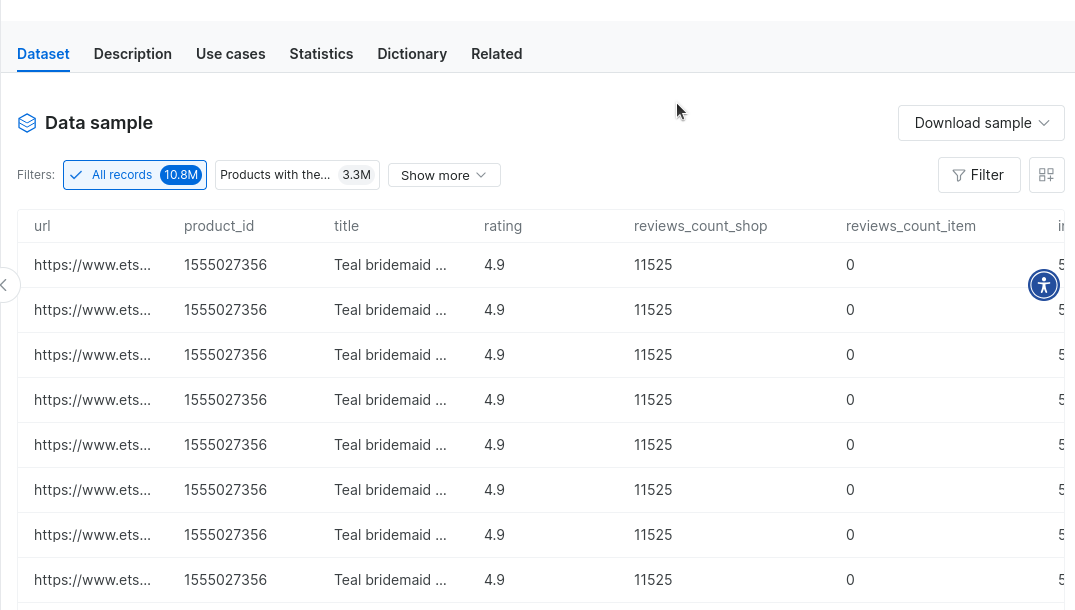Viewport: 1075px width, 610px height.
Task: Open the Show more filters dropdown
Action: 443,175
